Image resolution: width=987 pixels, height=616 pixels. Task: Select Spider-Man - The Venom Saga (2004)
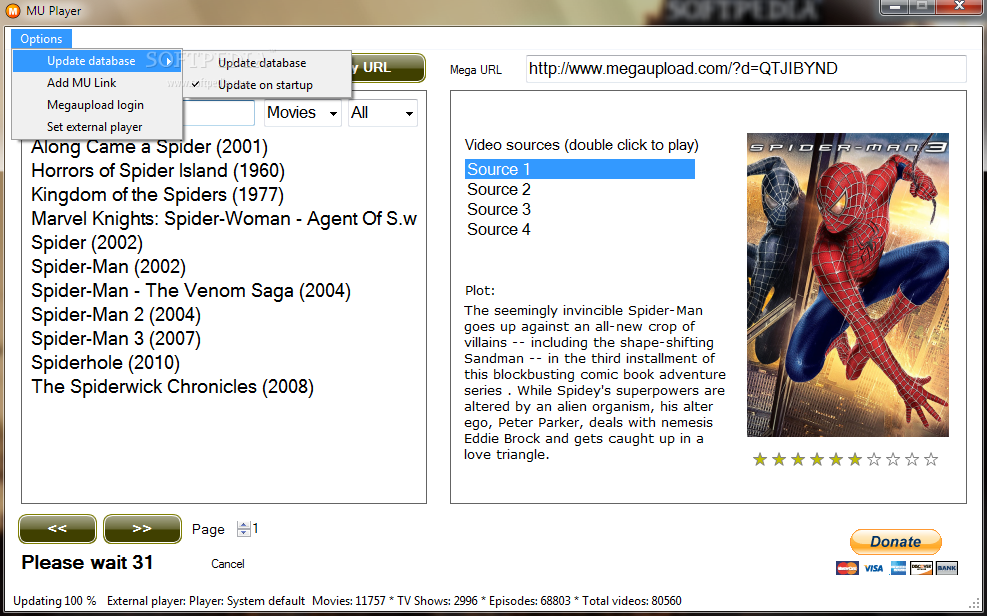click(191, 291)
